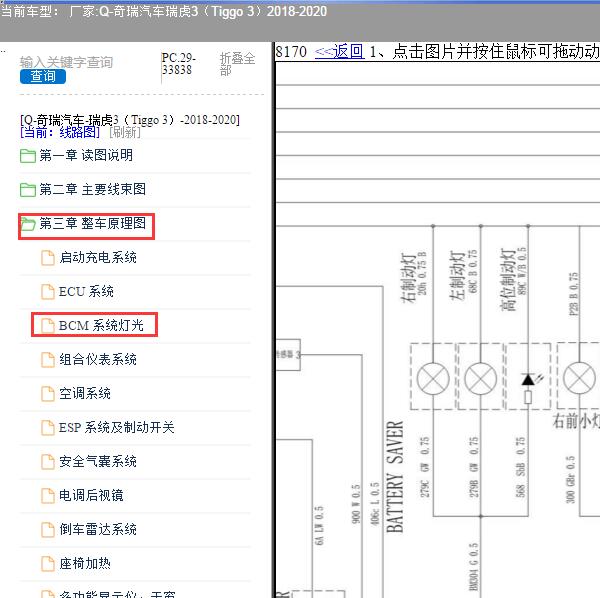Open ESP 系统及制动开关 diagram page

click(x=117, y=427)
